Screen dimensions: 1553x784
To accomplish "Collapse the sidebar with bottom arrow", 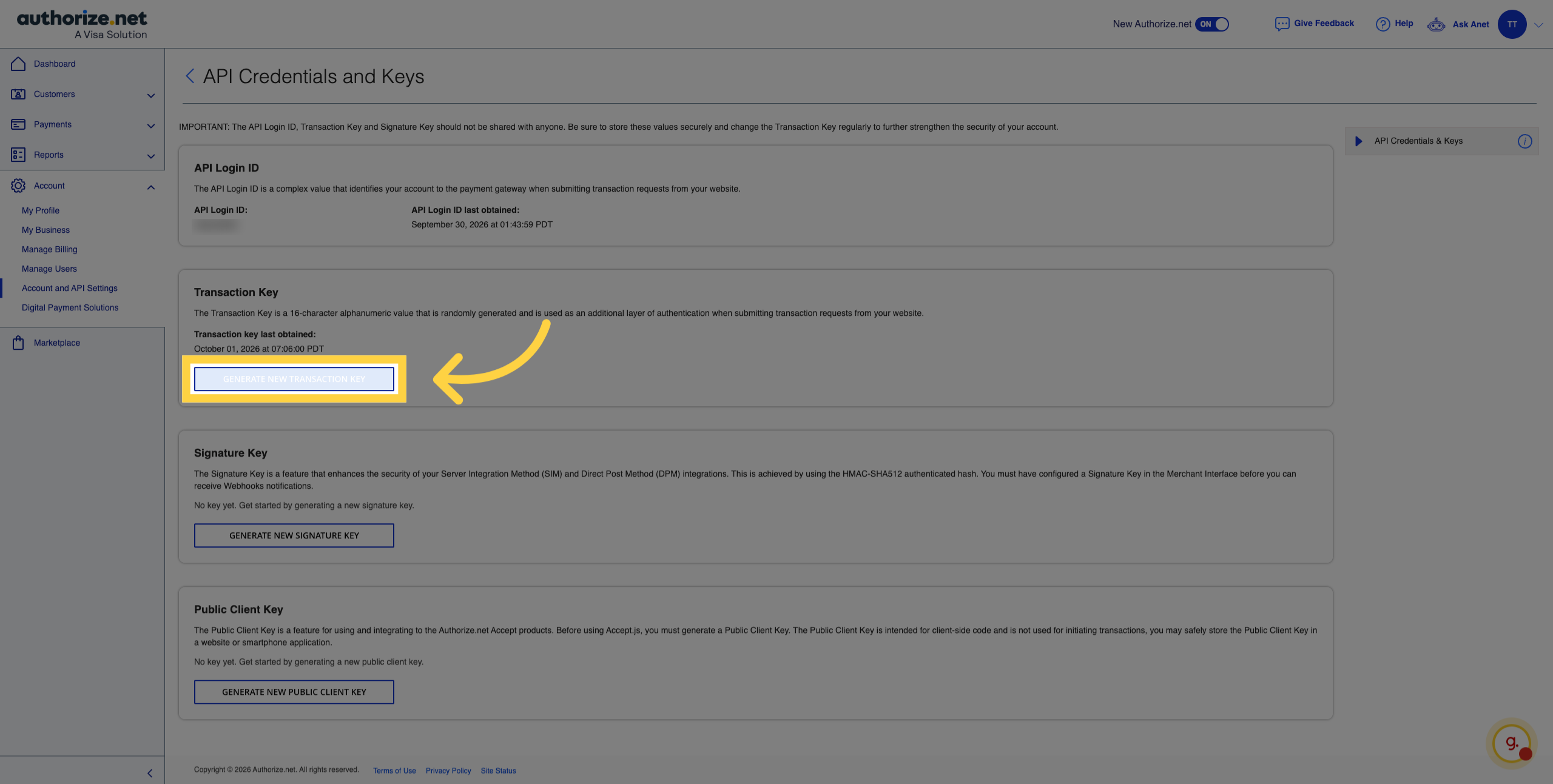I will pyautogui.click(x=150, y=773).
